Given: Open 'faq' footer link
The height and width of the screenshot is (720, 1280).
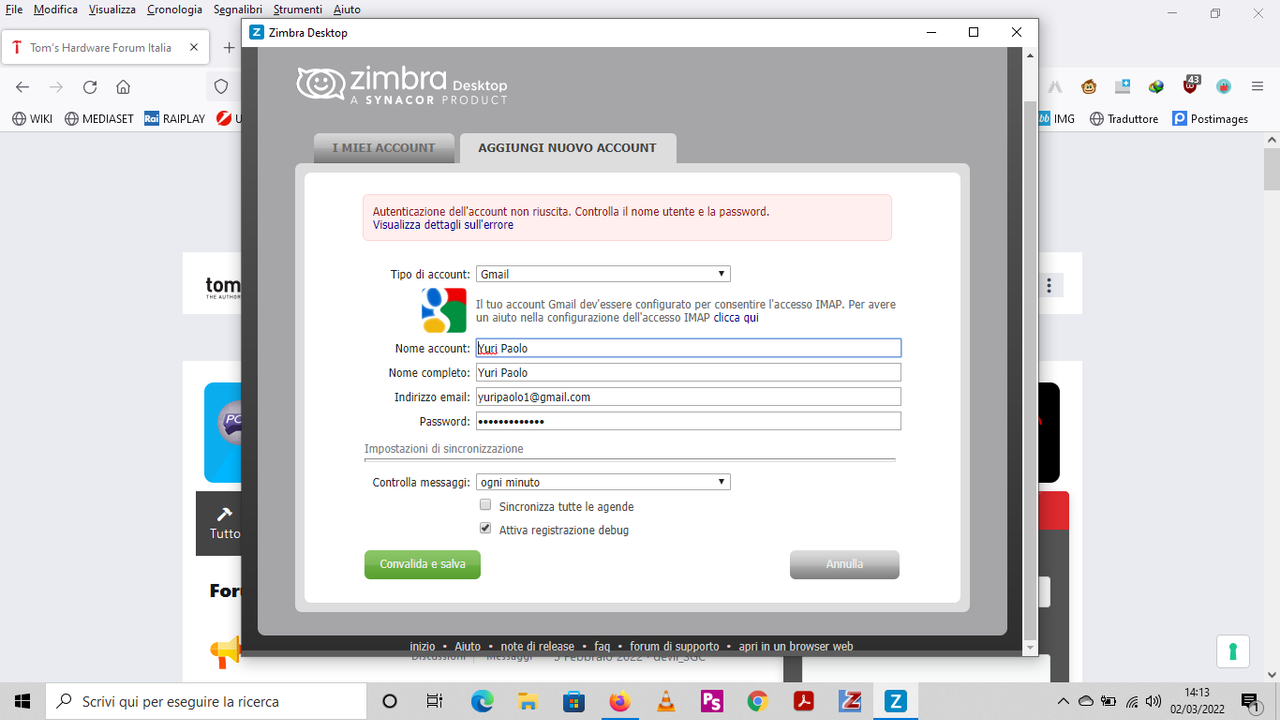Looking at the screenshot, I should click(602, 646).
